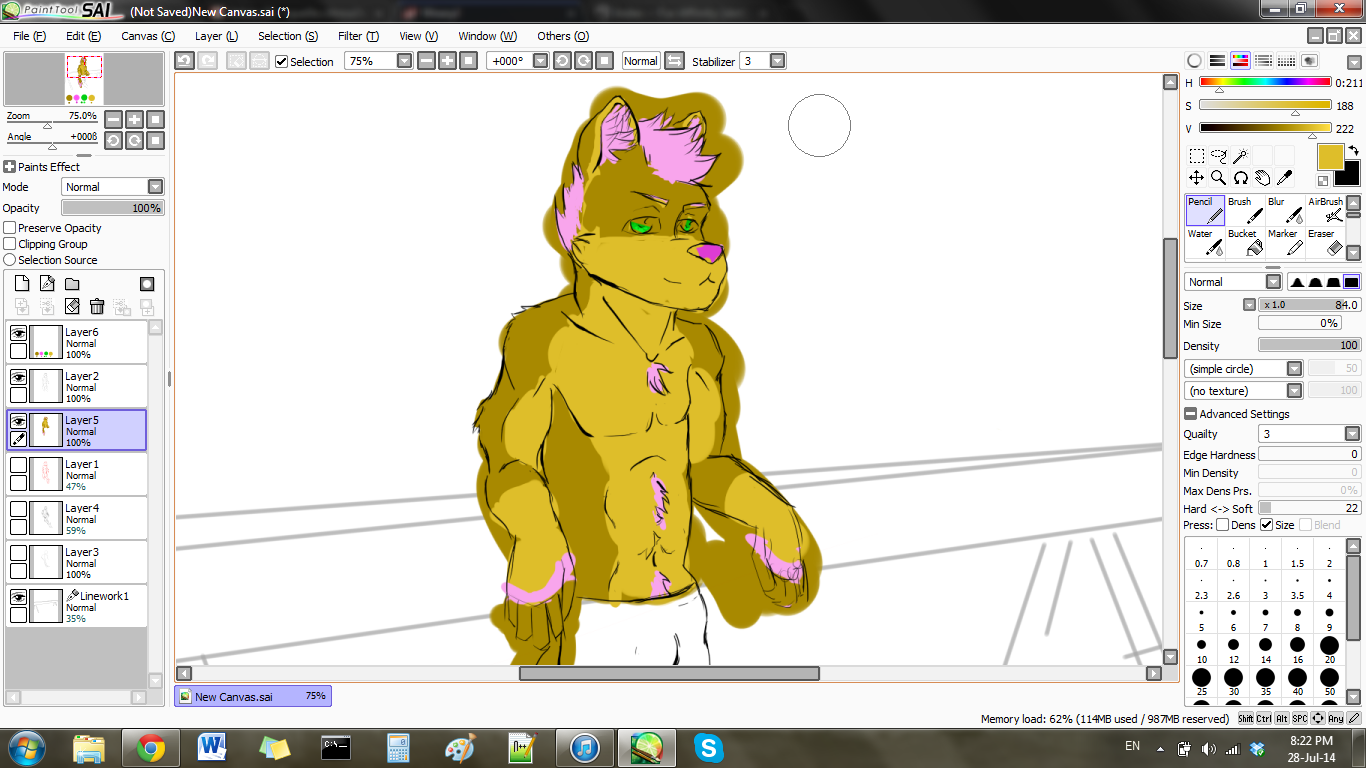
Task: Activate the Zoom magnifier tool
Action: pos(1218,178)
